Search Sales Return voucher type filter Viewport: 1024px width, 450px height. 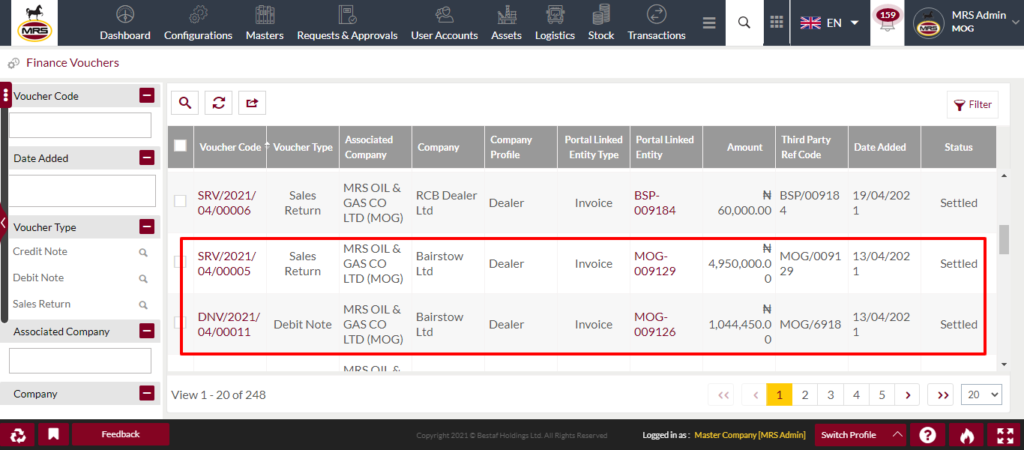coord(143,304)
